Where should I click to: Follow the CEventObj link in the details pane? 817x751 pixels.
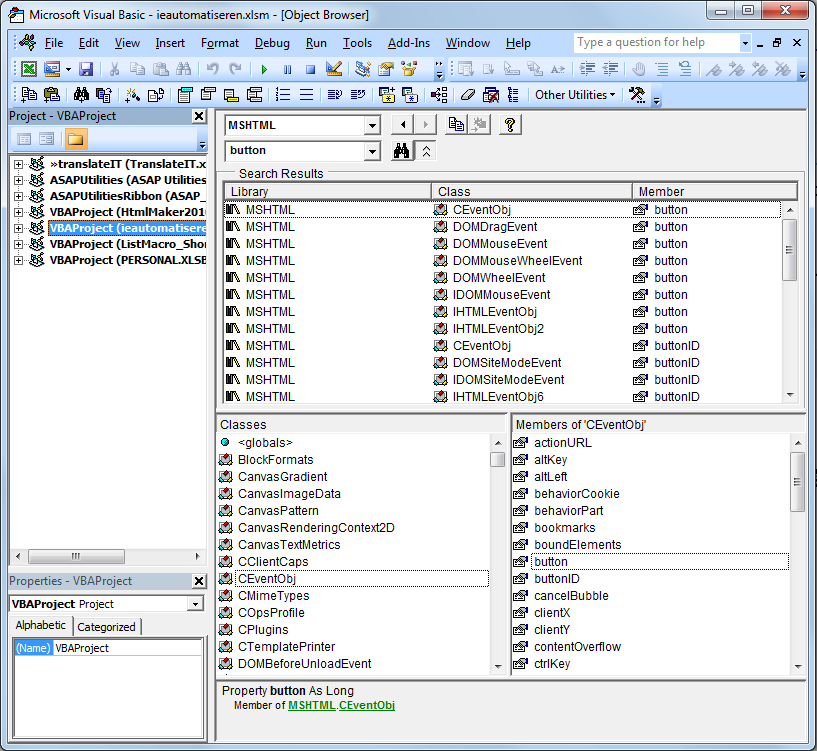pyautogui.click(x=367, y=706)
